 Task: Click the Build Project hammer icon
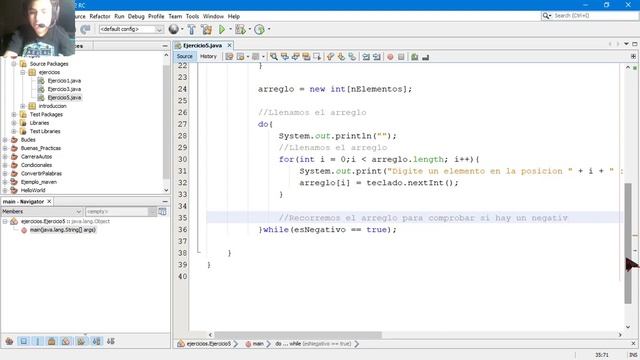191,29
